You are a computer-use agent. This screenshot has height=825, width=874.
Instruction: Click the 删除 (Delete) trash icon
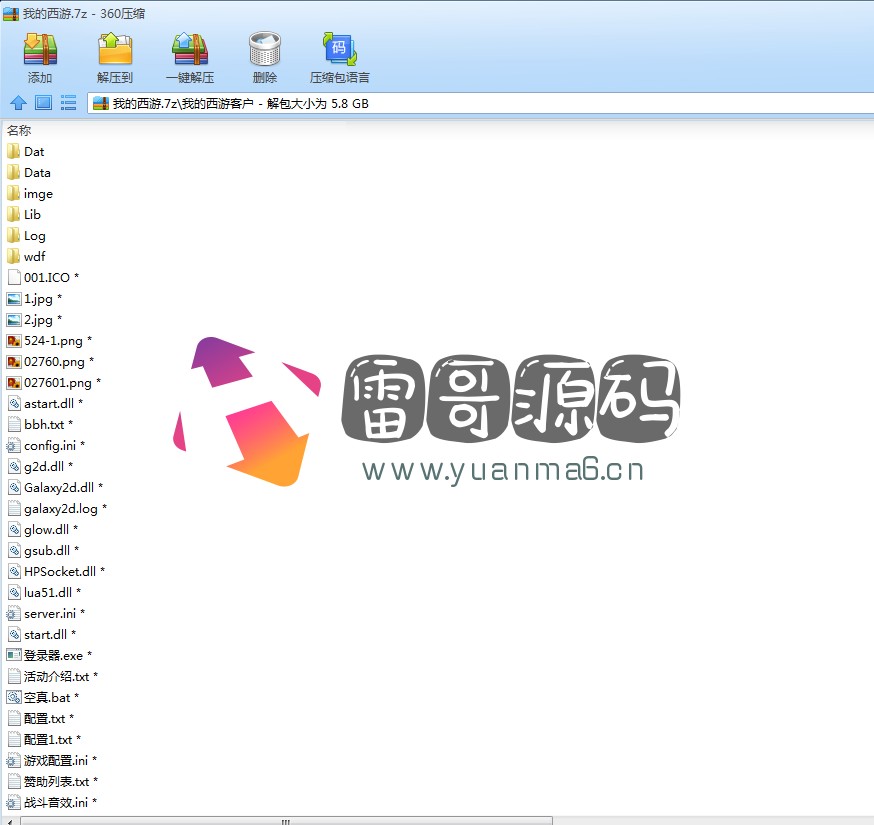pyautogui.click(x=265, y=49)
